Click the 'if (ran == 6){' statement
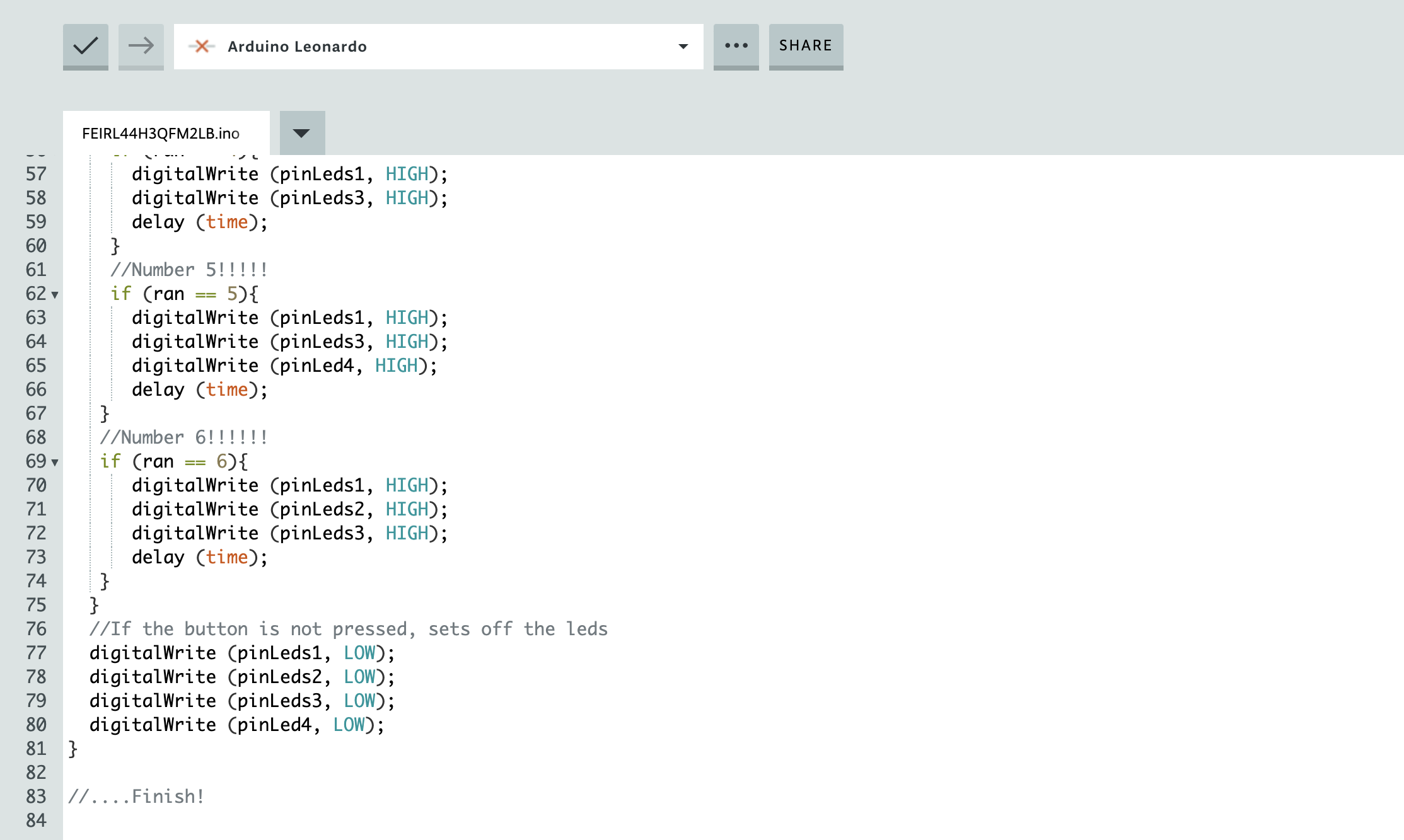 pyautogui.click(x=174, y=461)
